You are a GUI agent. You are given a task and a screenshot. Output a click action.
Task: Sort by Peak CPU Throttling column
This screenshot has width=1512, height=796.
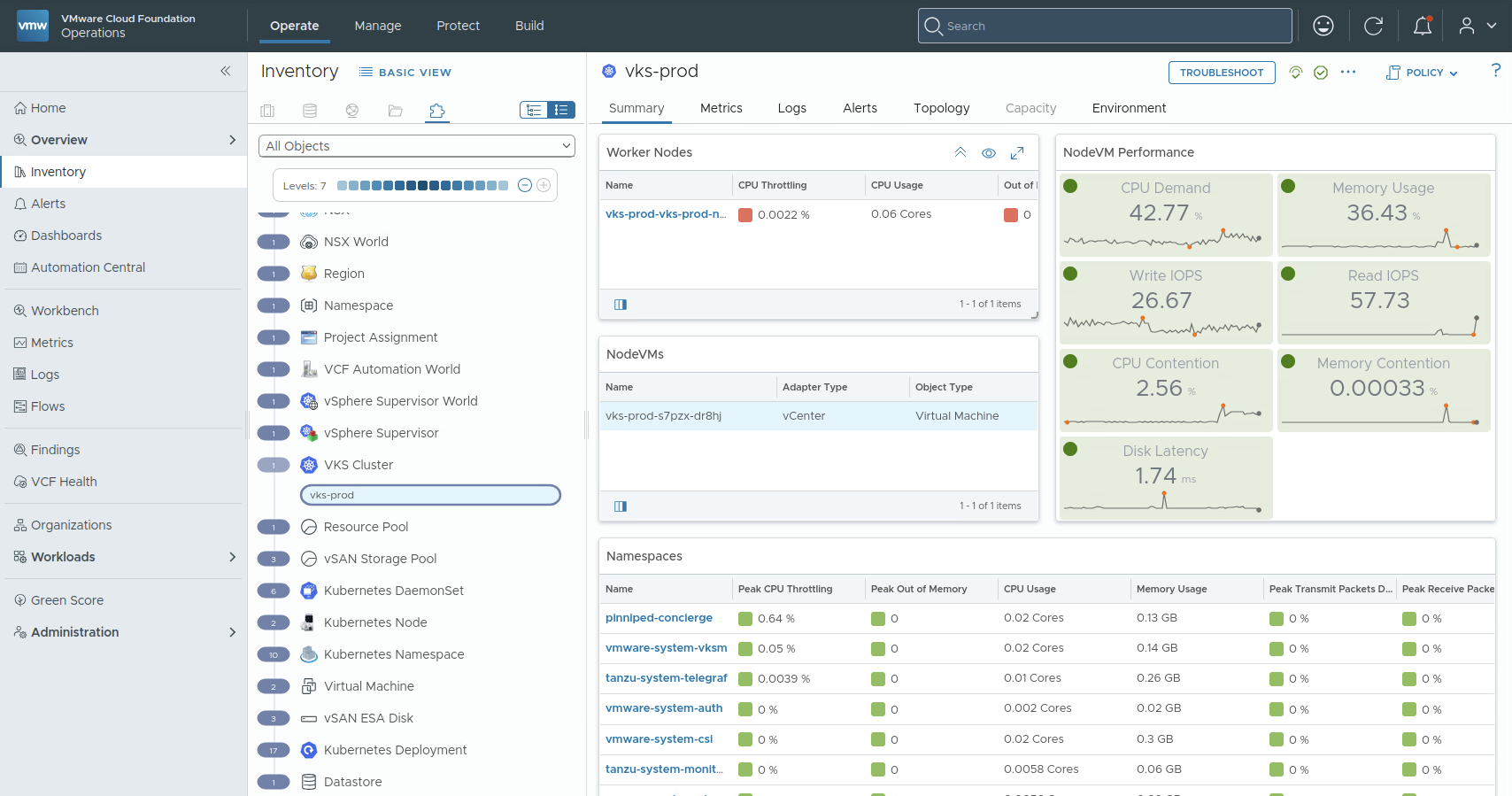click(785, 589)
